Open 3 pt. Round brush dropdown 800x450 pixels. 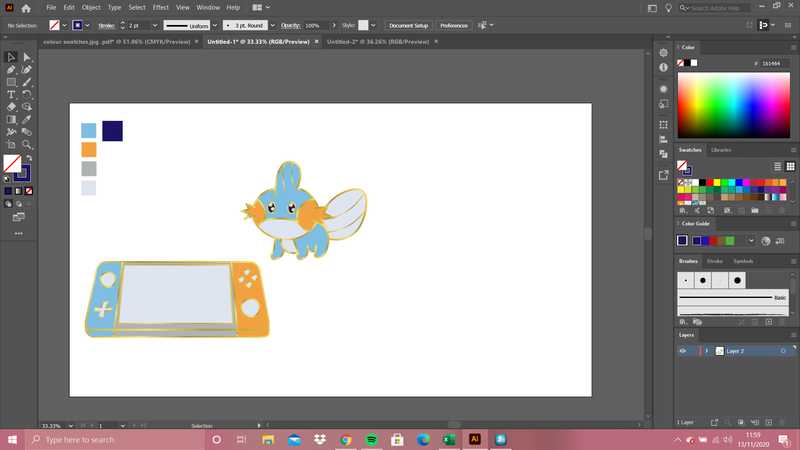[x=272, y=25]
